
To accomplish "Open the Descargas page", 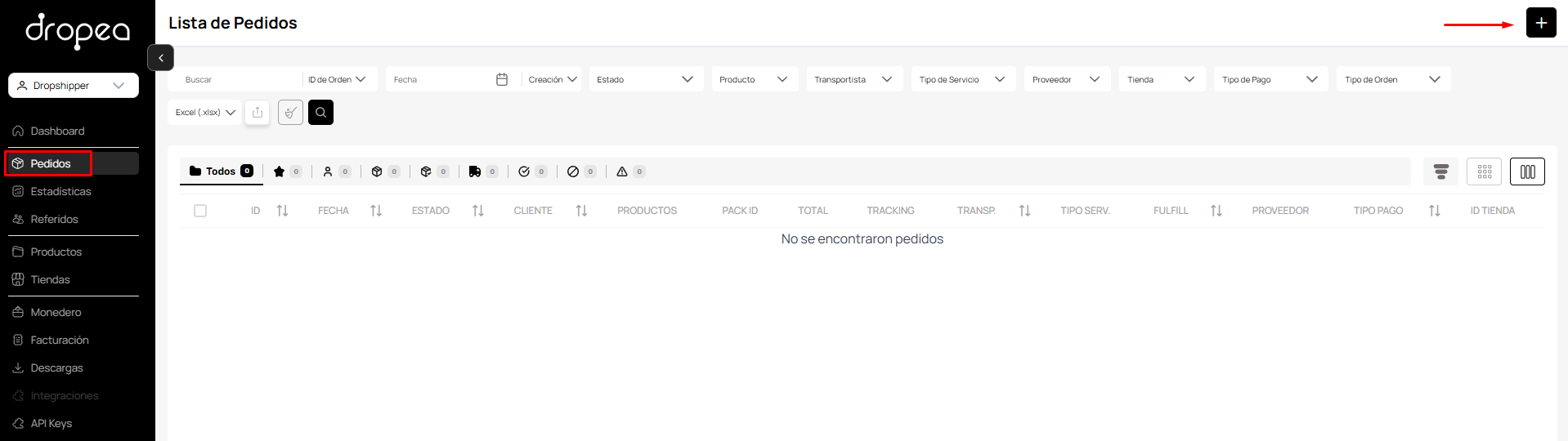I will 56,367.
